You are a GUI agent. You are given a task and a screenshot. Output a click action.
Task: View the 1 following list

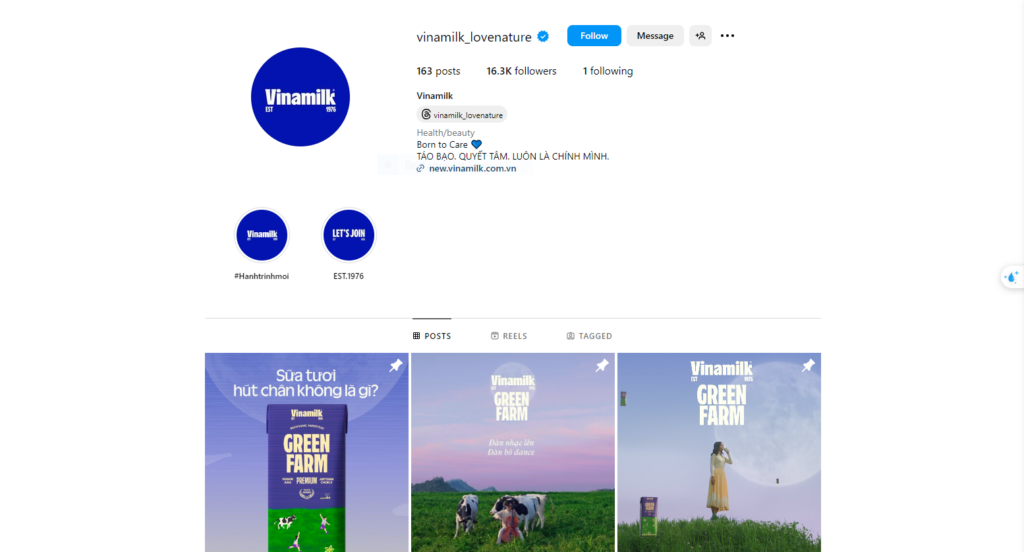pos(607,71)
